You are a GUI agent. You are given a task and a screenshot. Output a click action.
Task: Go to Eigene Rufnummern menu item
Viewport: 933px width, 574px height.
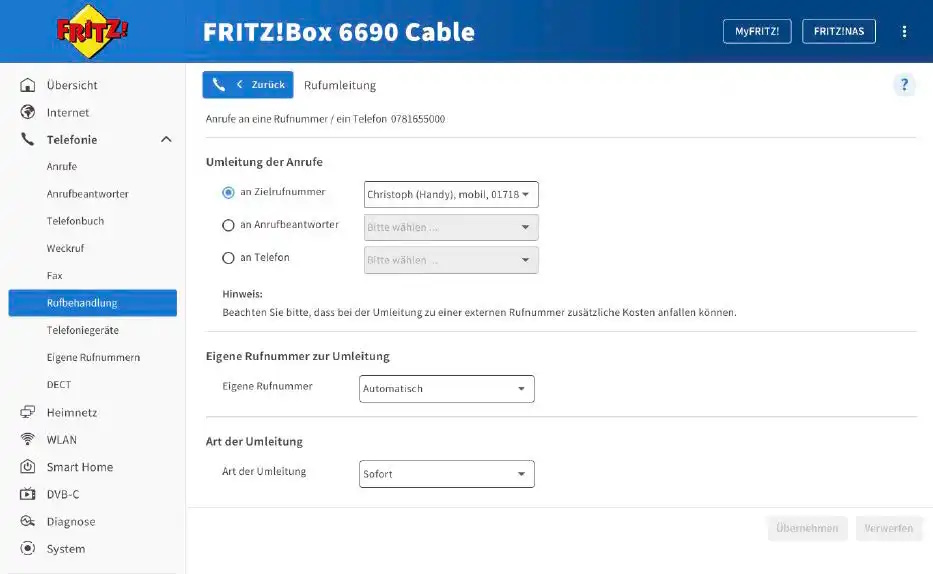point(93,357)
